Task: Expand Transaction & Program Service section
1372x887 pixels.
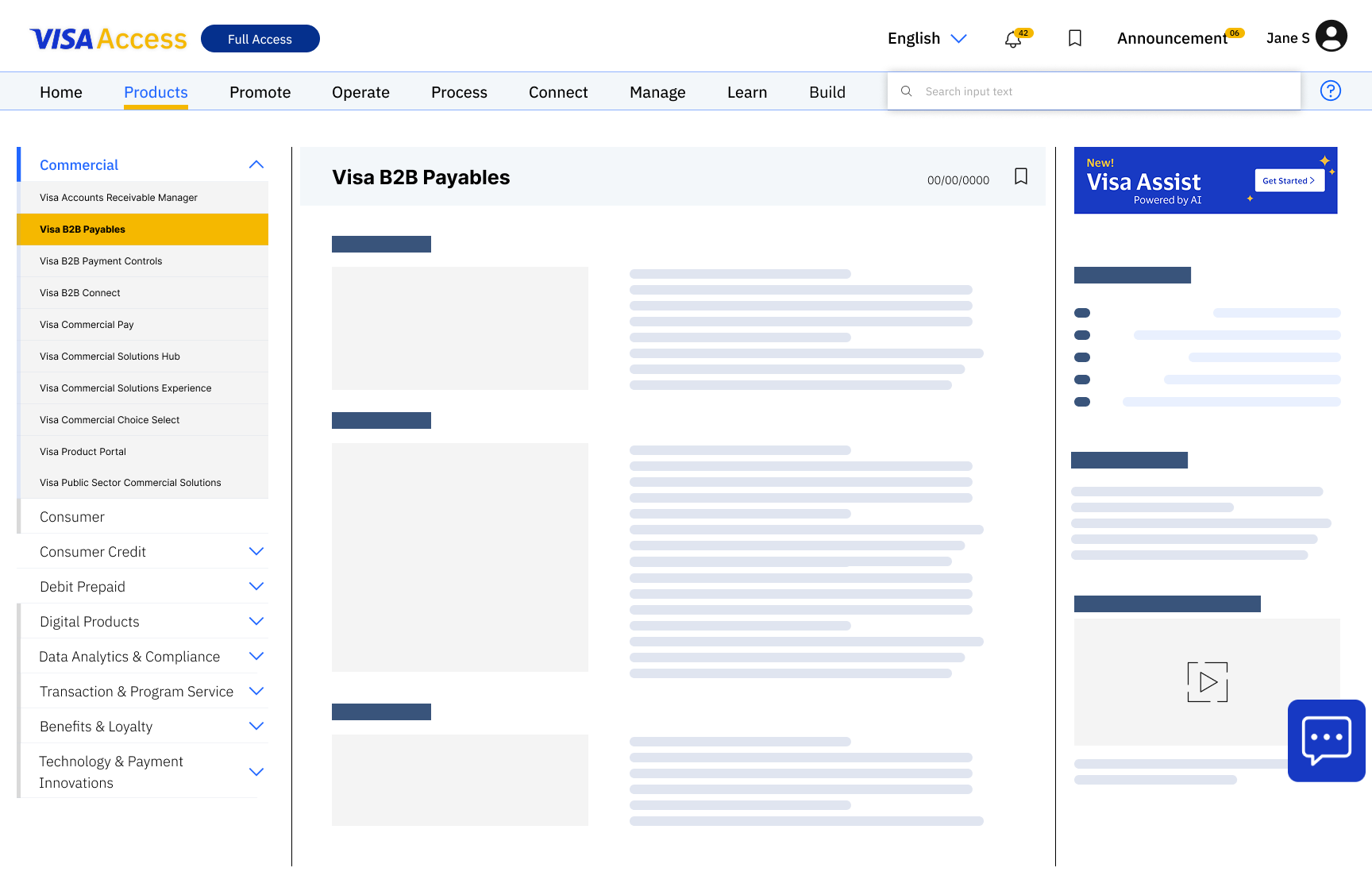Action: click(256, 691)
